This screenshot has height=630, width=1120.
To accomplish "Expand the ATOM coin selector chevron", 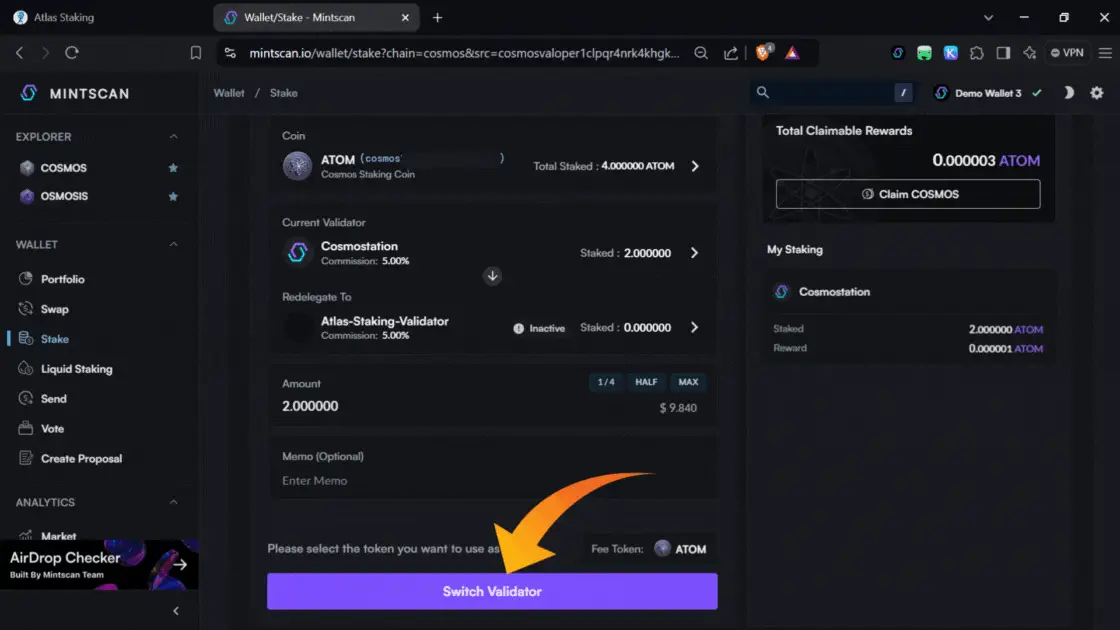I will tap(695, 166).
